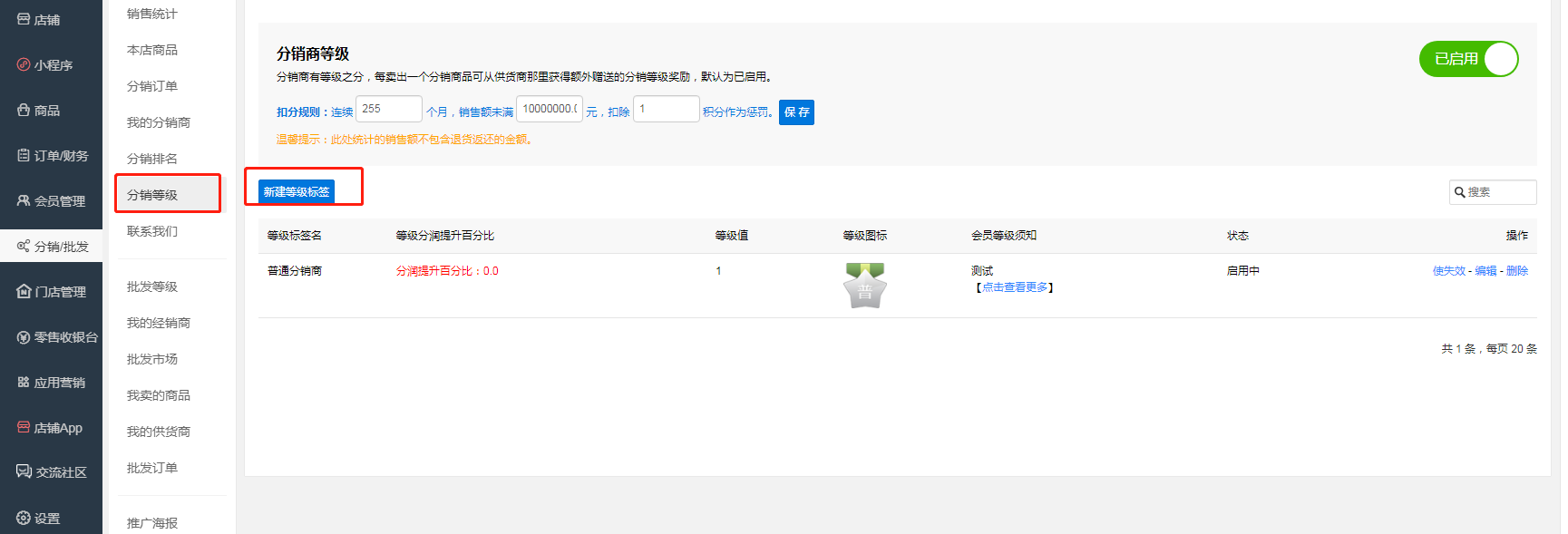The width and height of the screenshot is (1568, 534).
Task: Open 我的供货商 submenu item
Action: tap(159, 432)
